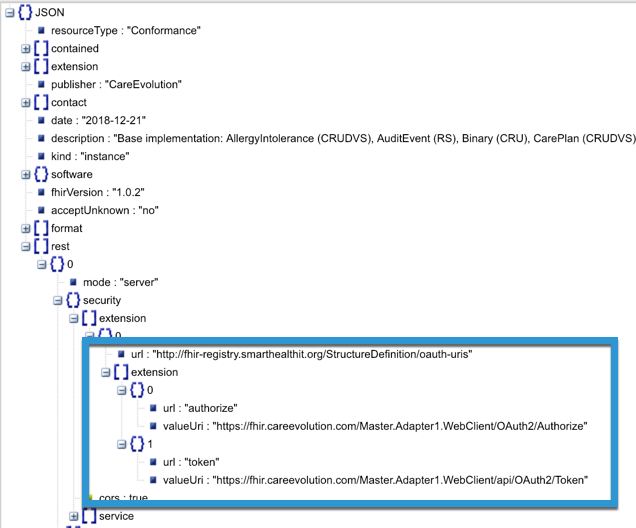Click braces icon of authorize object 0
This screenshot has height=528, width=636.
point(137,390)
